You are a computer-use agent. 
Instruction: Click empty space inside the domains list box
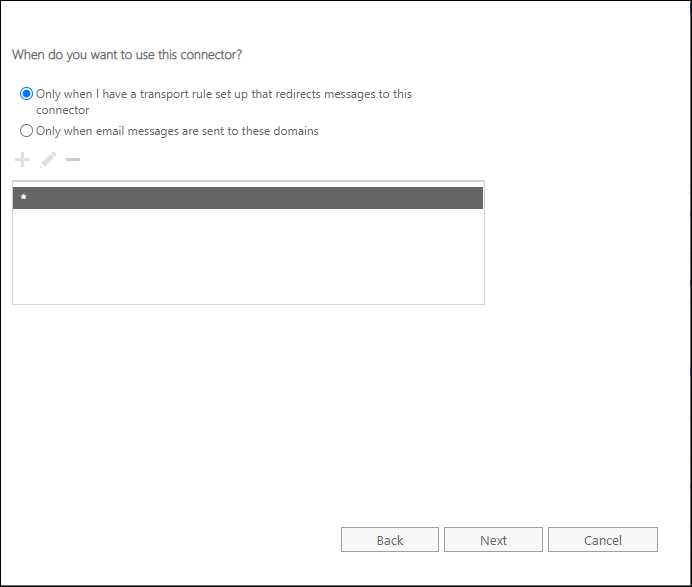tap(248, 255)
